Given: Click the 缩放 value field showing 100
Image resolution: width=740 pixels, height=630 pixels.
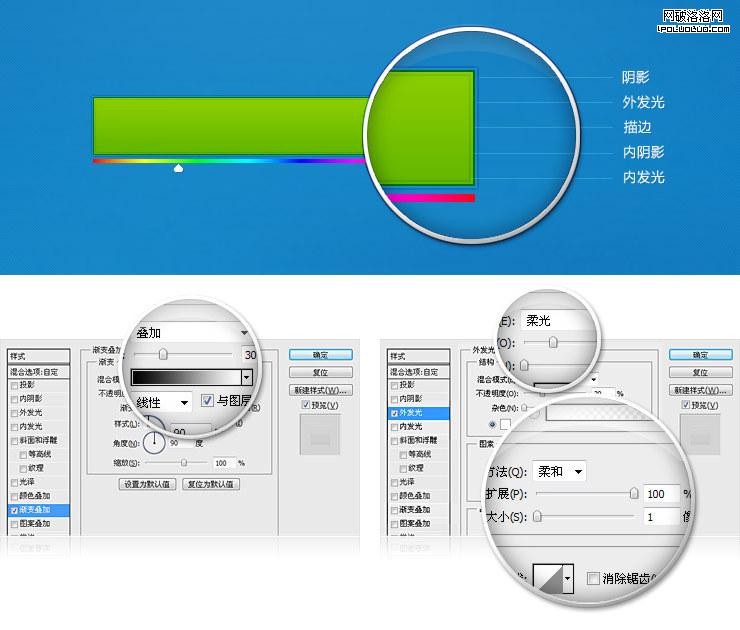Looking at the screenshot, I should 224,463.
